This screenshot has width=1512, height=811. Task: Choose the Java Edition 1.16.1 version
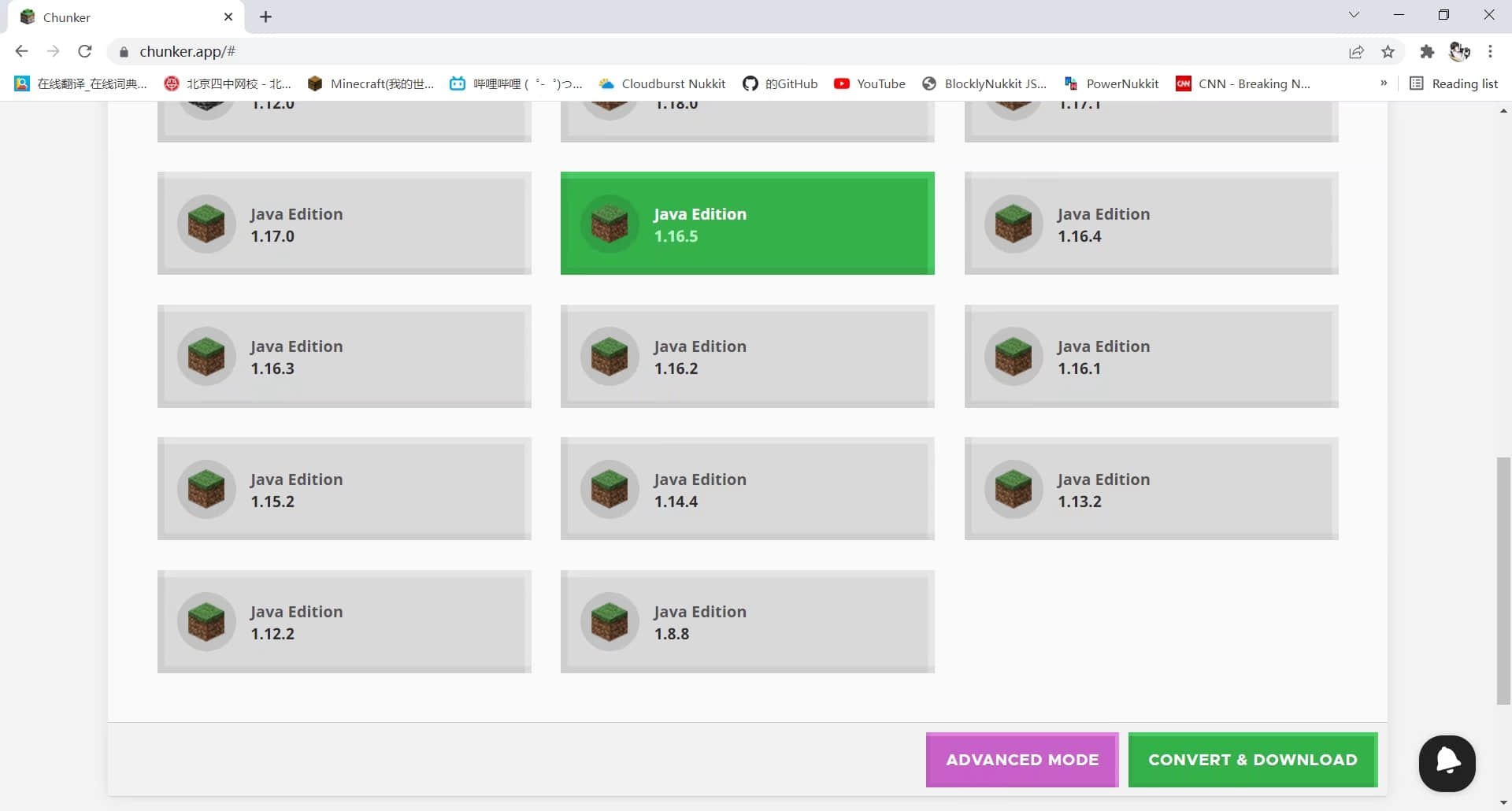pyautogui.click(x=1151, y=357)
